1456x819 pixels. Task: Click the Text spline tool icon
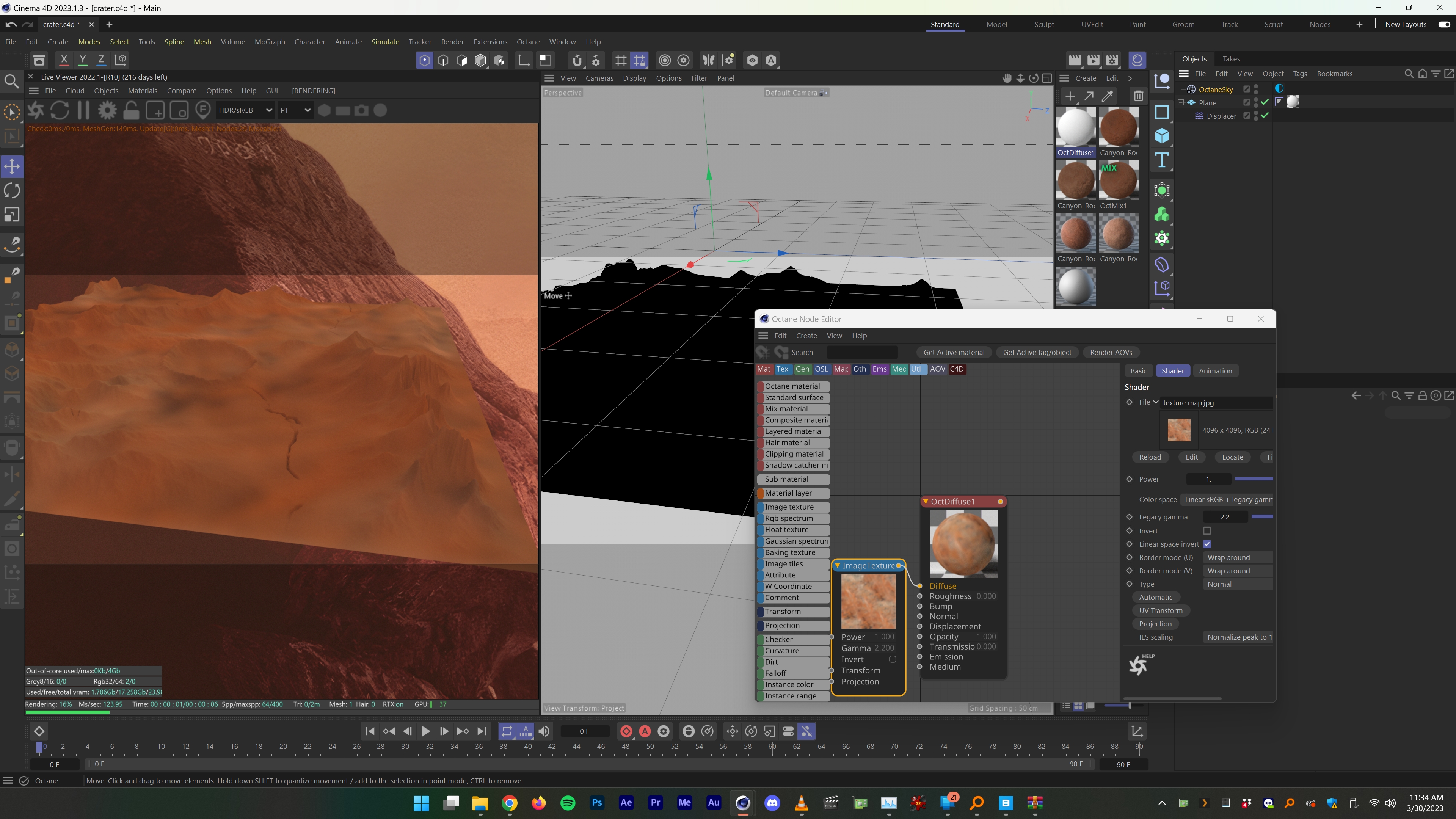1161,160
